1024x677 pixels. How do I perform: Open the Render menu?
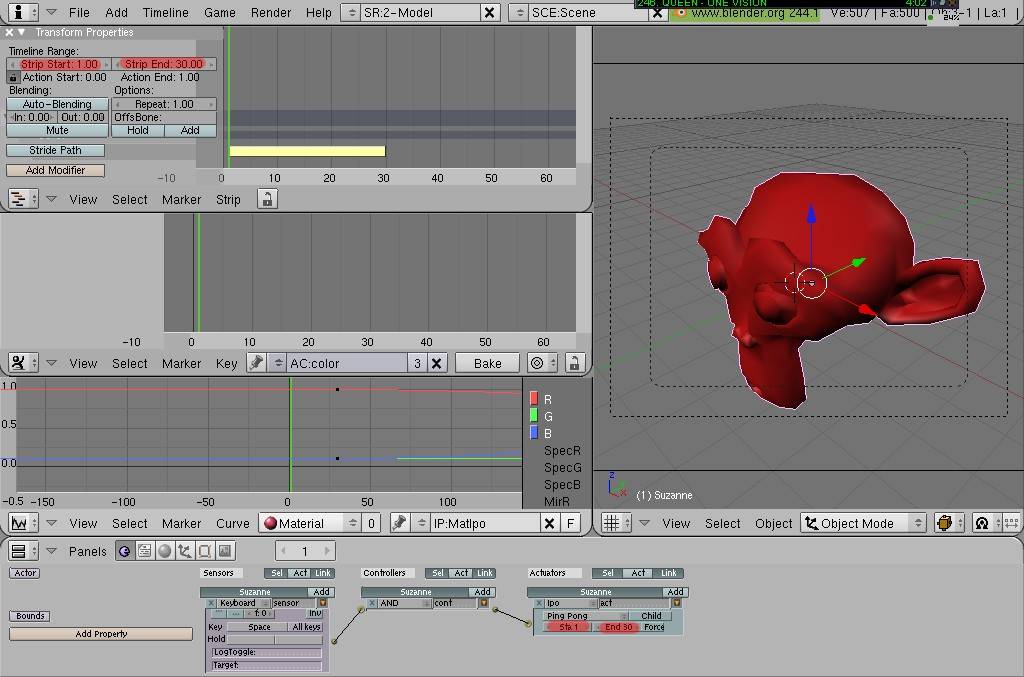click(x=272, y=13)
